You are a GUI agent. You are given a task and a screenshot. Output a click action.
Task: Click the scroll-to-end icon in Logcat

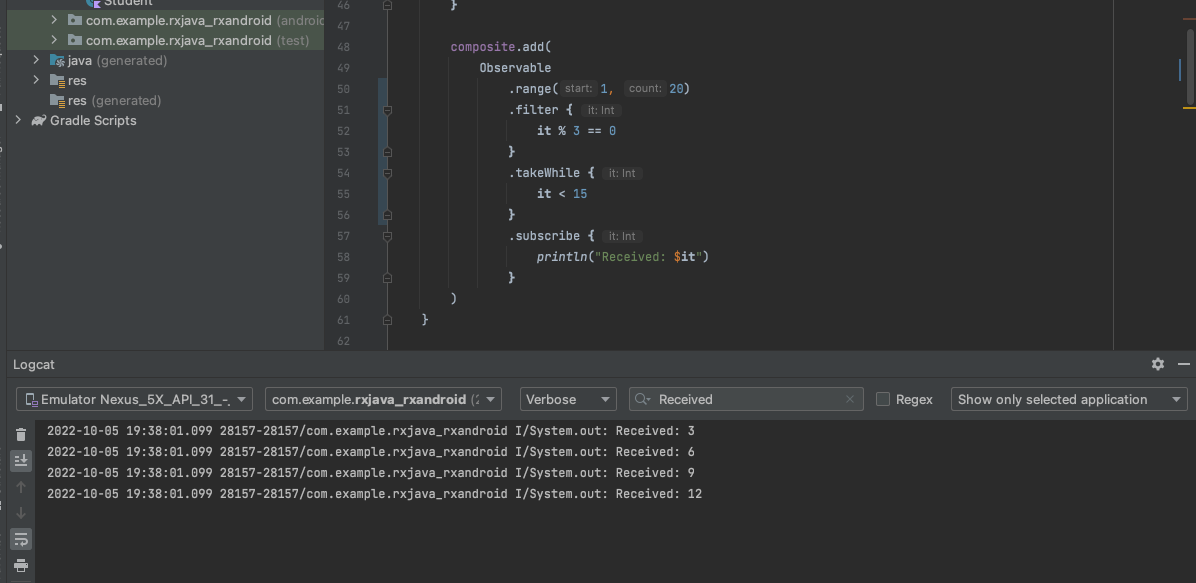tap(20, 461)
